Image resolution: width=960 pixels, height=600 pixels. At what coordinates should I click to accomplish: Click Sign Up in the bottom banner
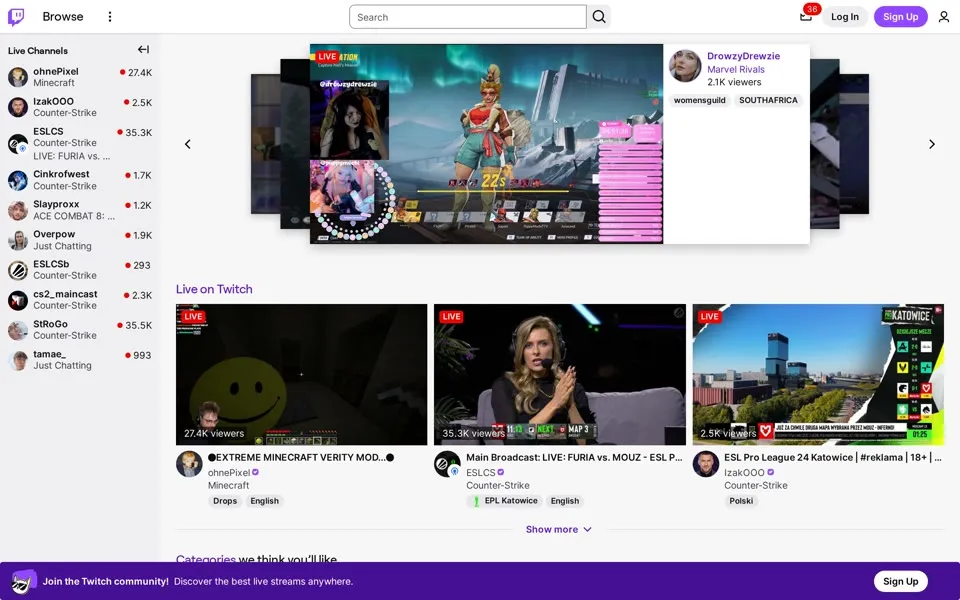pos(901,581)
